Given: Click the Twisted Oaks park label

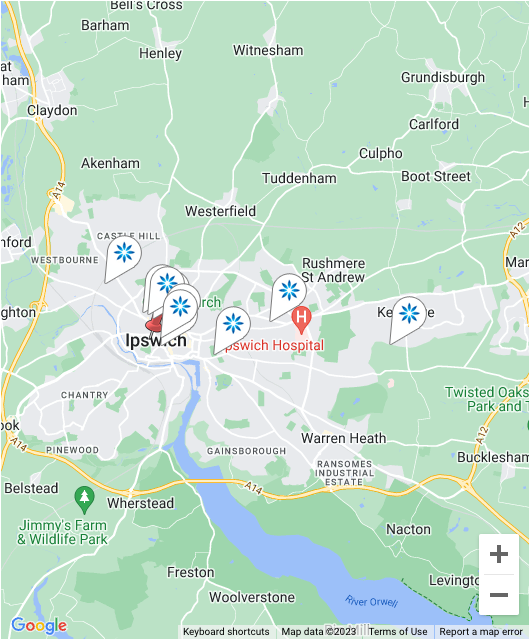Looking at the screenshot, I should tap(487, 399).
